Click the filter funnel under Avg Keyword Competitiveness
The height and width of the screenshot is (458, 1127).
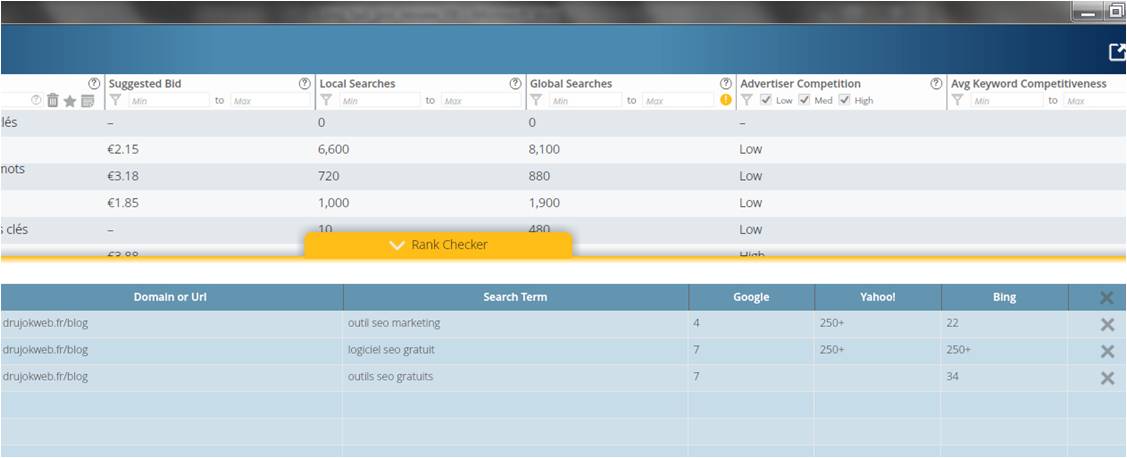point(957,100)
